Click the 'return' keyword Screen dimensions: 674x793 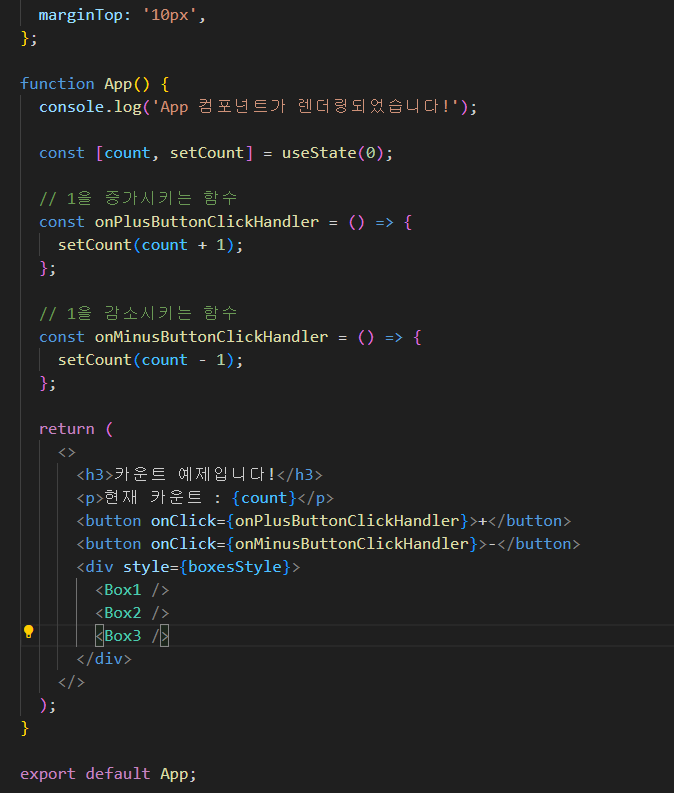point(67,429)
